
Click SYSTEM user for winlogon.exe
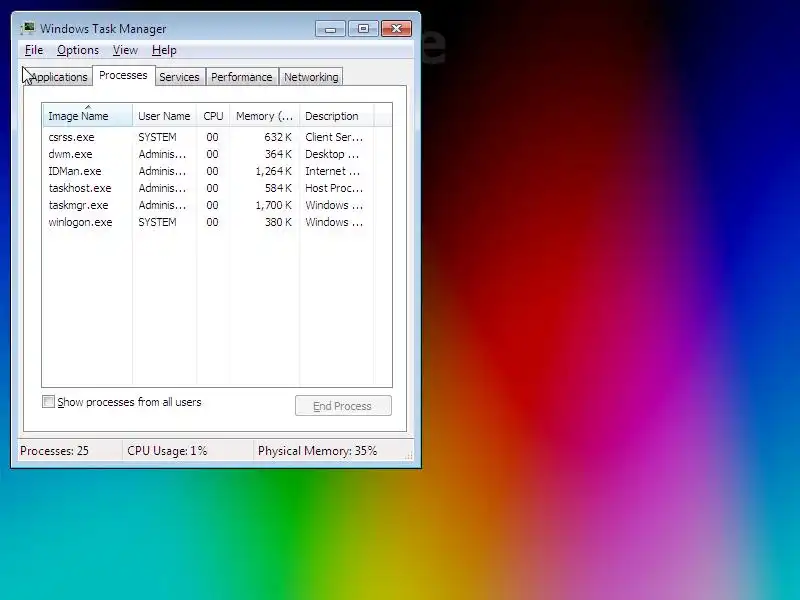coord(157,222)
